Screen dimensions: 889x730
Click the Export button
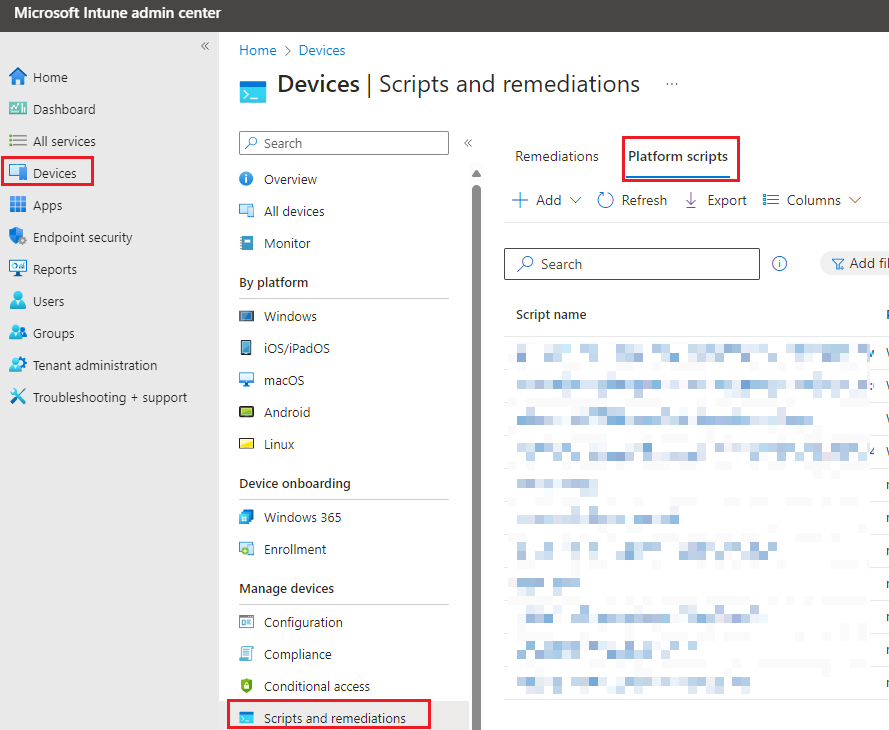[716, 200]
